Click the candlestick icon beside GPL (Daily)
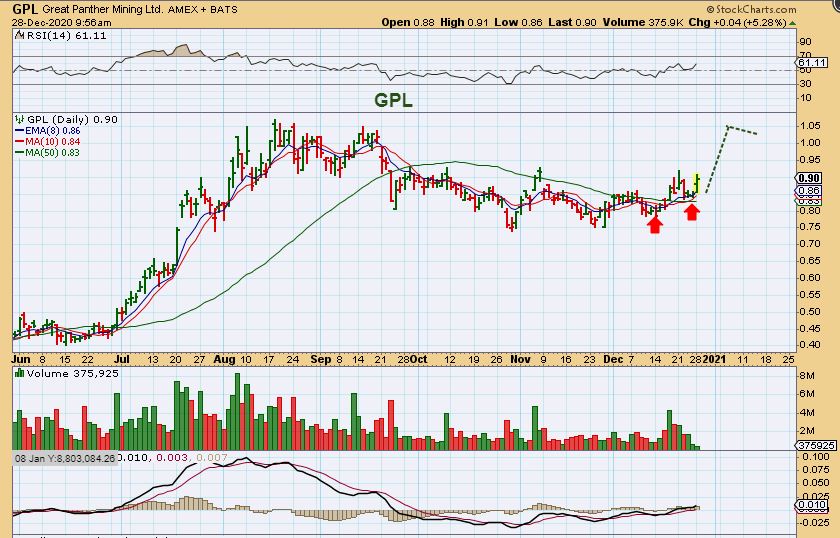 click(20, 119)
